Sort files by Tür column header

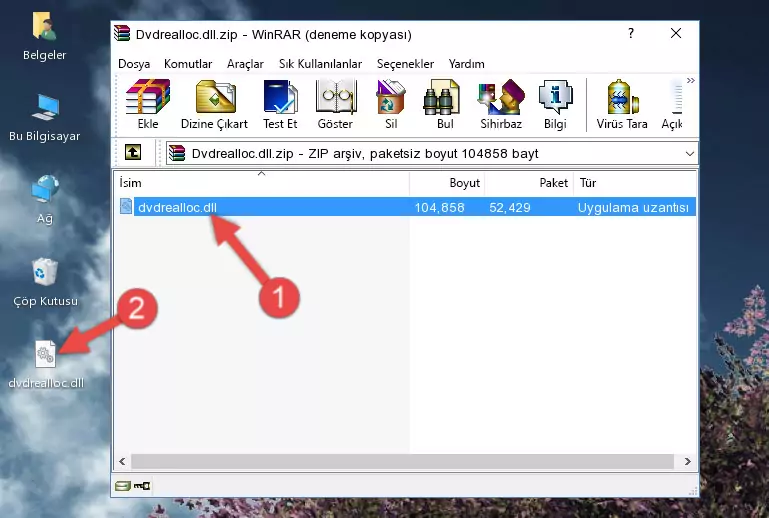pyautogui.click(x=635, y=183)
